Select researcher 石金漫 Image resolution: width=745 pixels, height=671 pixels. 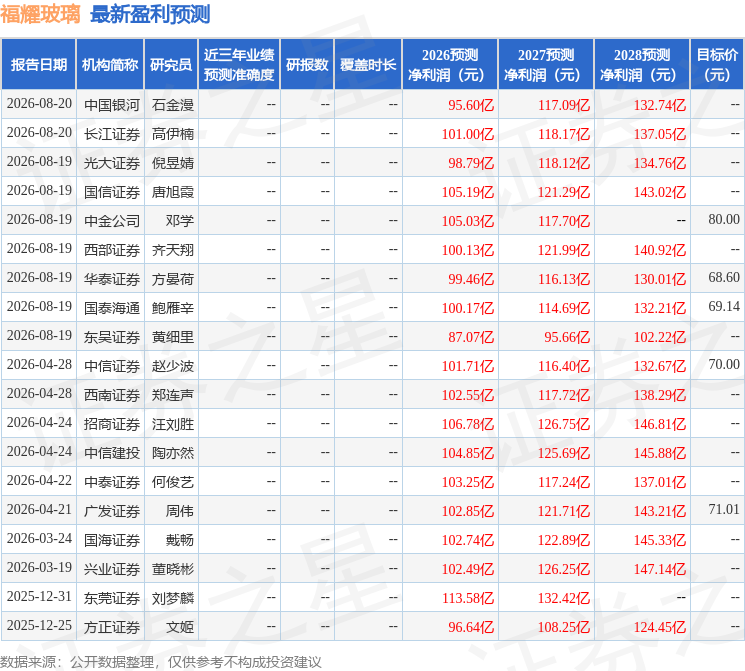(x=173, y=105)
